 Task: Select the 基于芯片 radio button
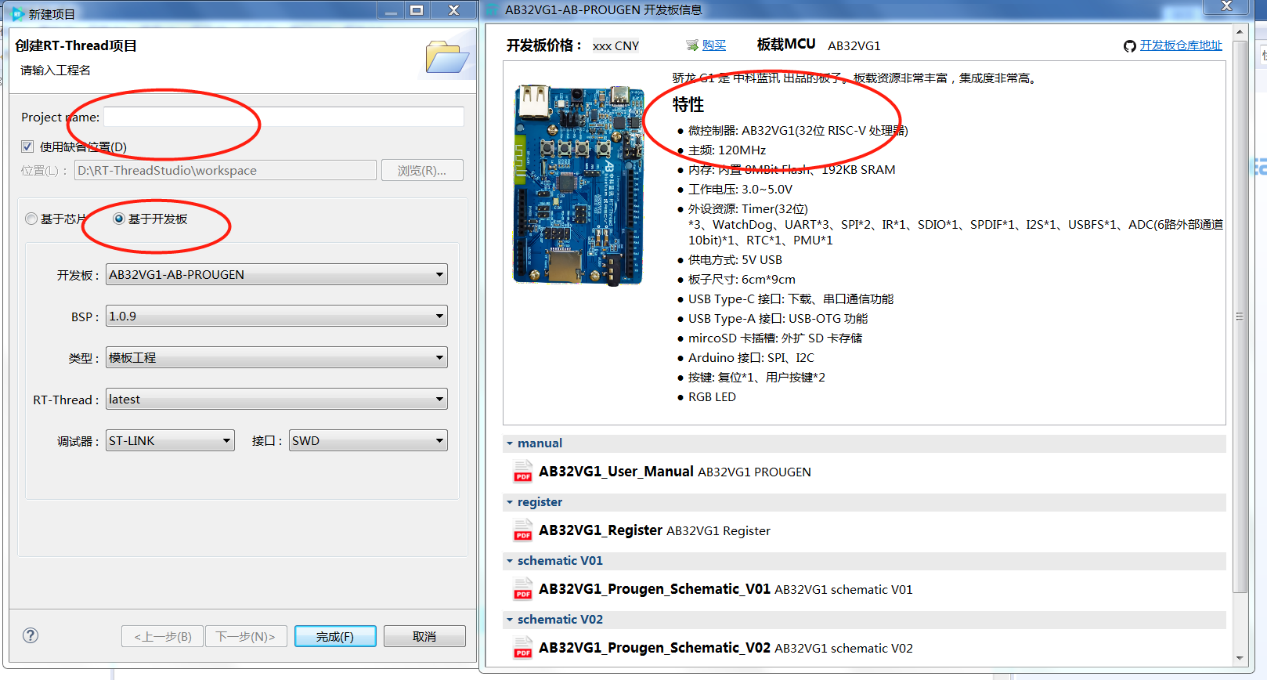32,219
